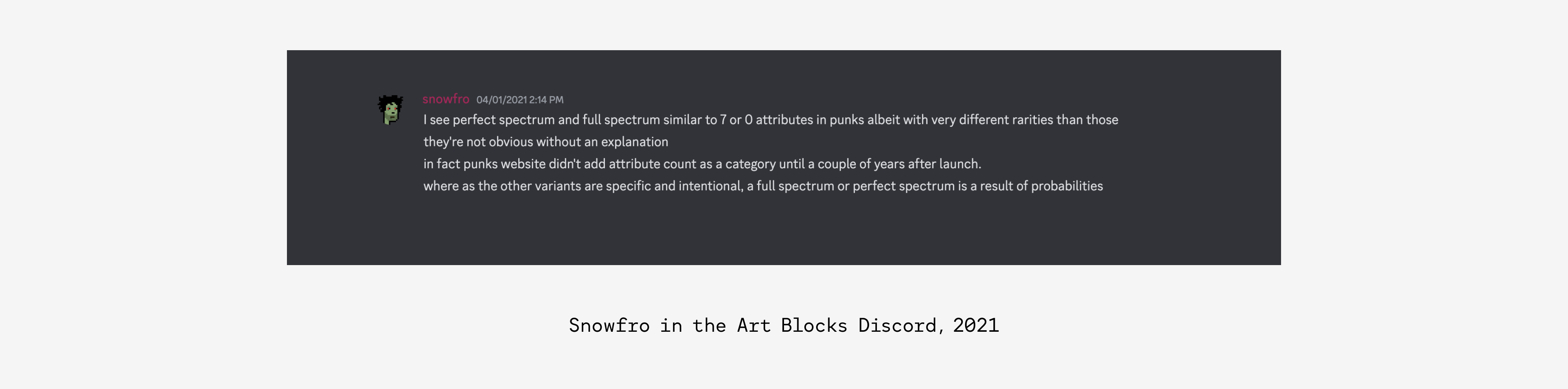Click the line about punks website attribute count
This screenshot has height=389, width=1568.
(x=702, y=164)
